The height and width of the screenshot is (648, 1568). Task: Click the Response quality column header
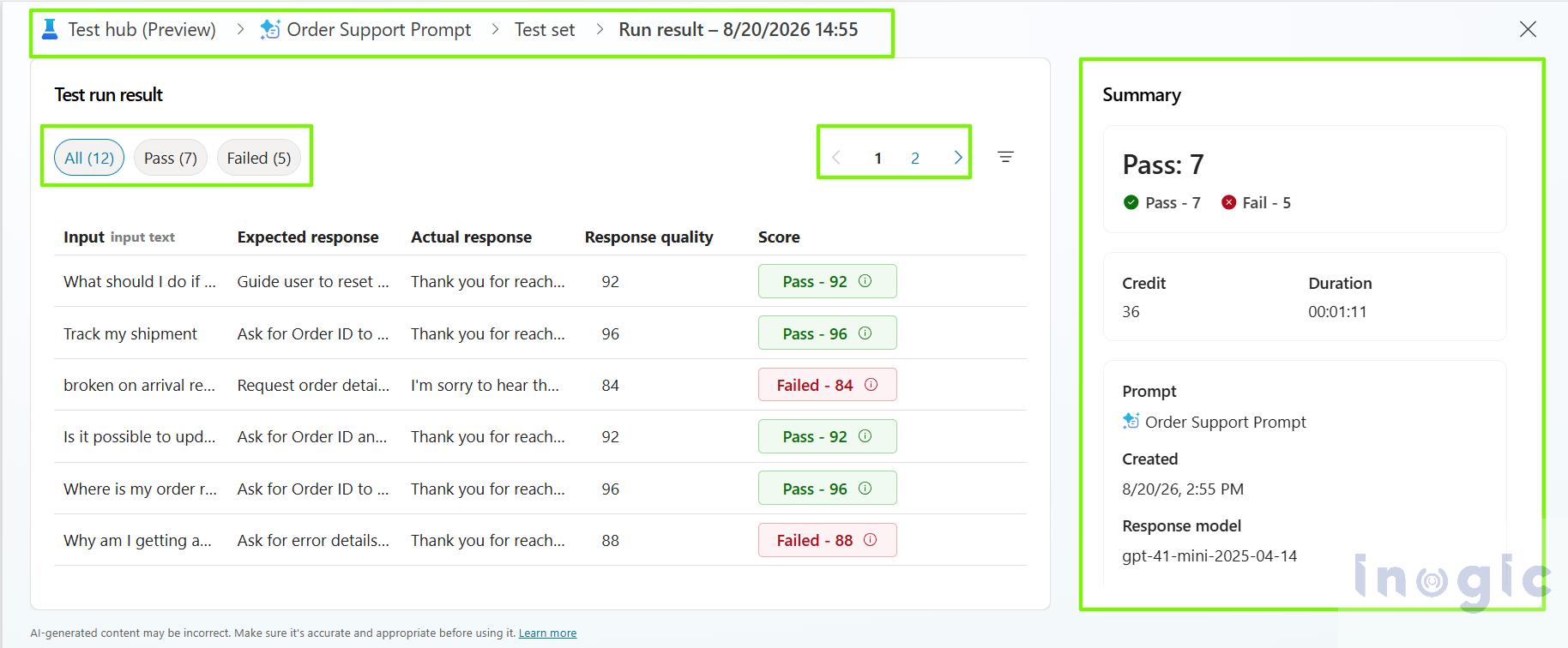pyautogui.click(x=649, y=237)
